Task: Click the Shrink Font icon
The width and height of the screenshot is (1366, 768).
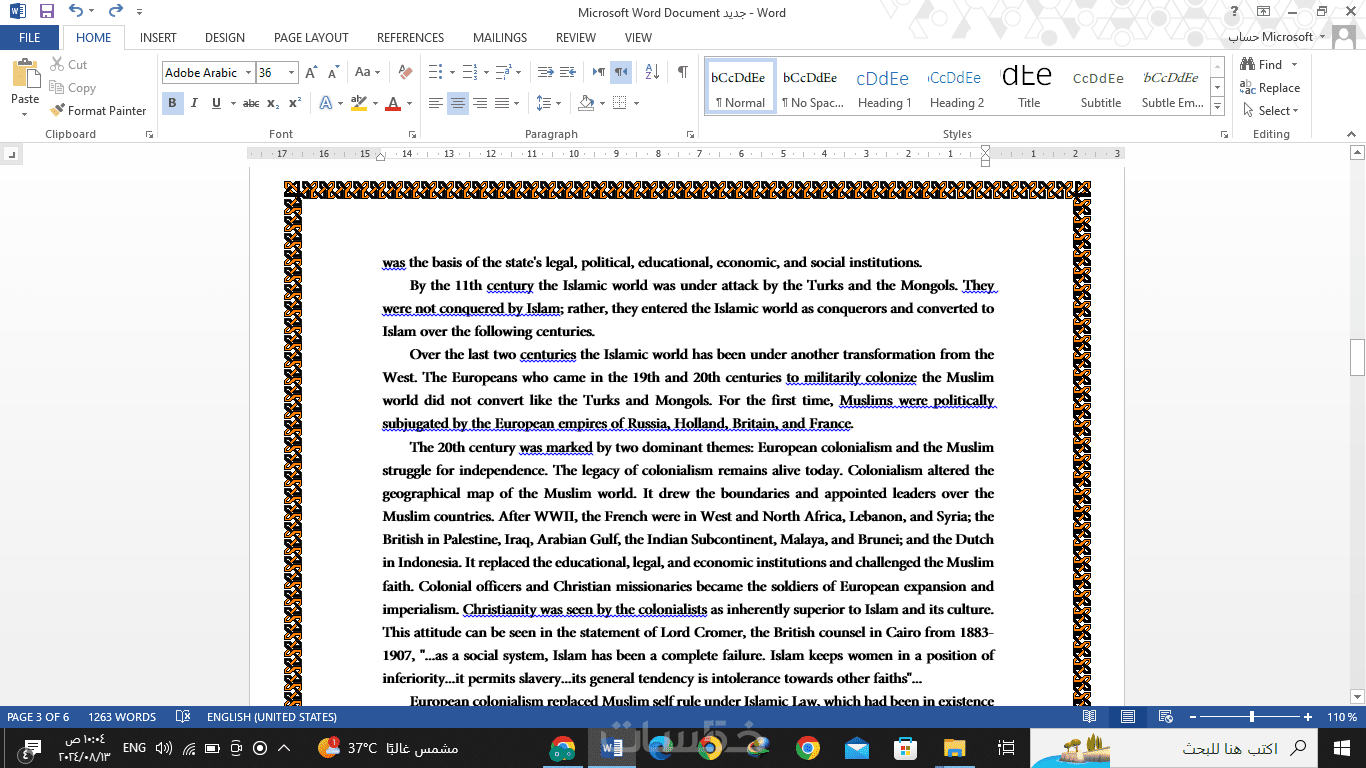Action: pyautogui.click(x=332, y=72)
